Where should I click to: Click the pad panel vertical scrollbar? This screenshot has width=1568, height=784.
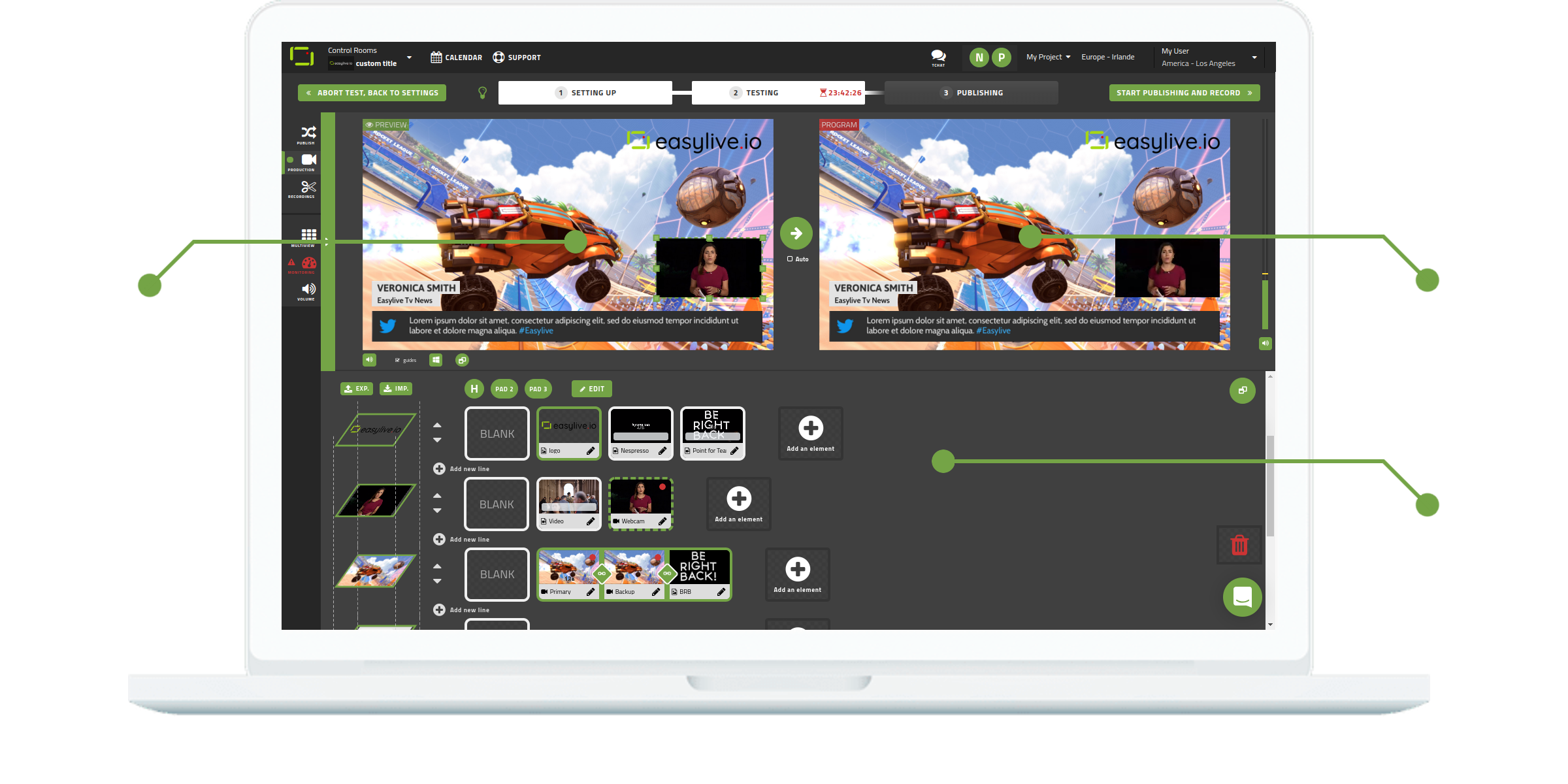[1270, 485]
